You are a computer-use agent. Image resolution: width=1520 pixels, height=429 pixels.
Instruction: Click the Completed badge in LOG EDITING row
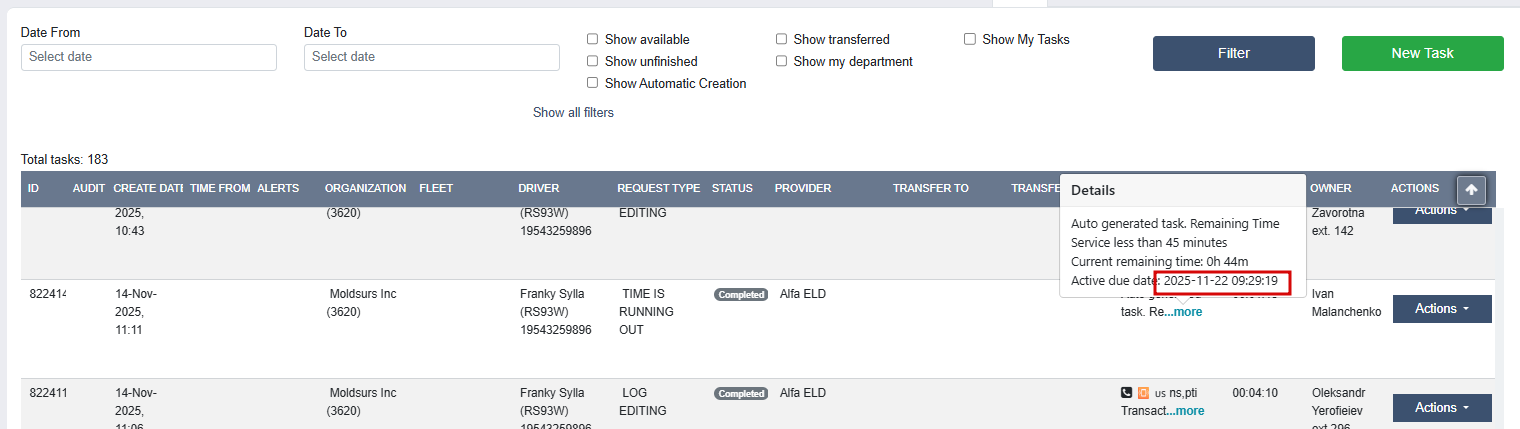click(740, 394)
